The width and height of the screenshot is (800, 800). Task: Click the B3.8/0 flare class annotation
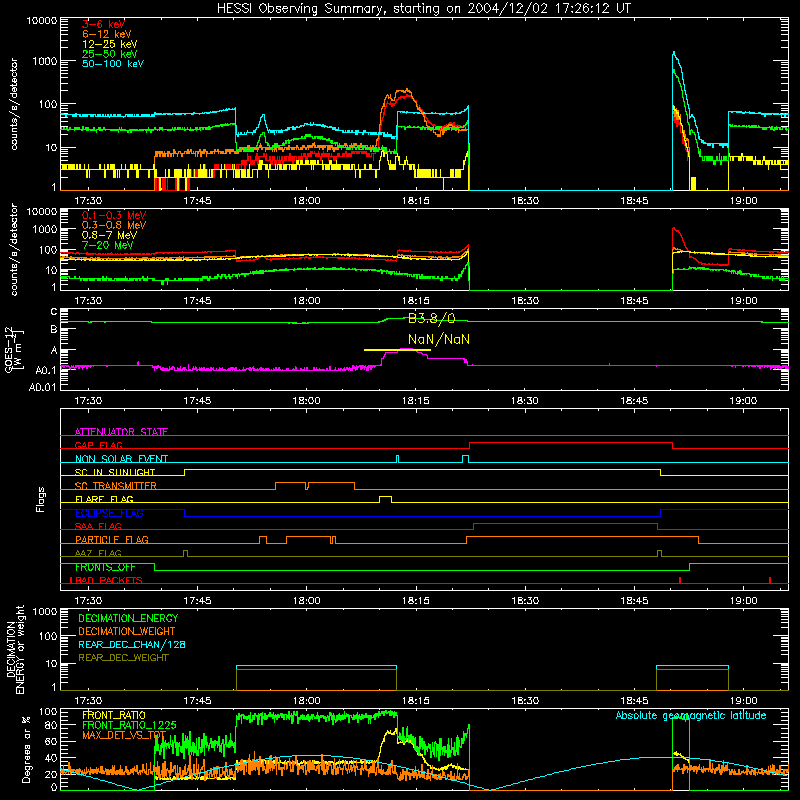tap(432, 319)
